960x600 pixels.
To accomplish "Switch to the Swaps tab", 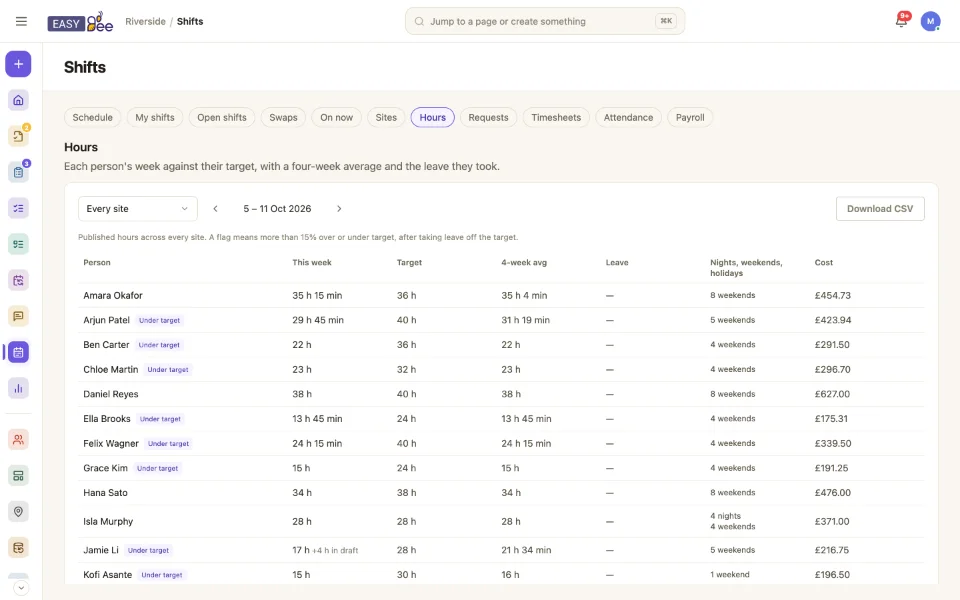I will [x=283, y=118].
